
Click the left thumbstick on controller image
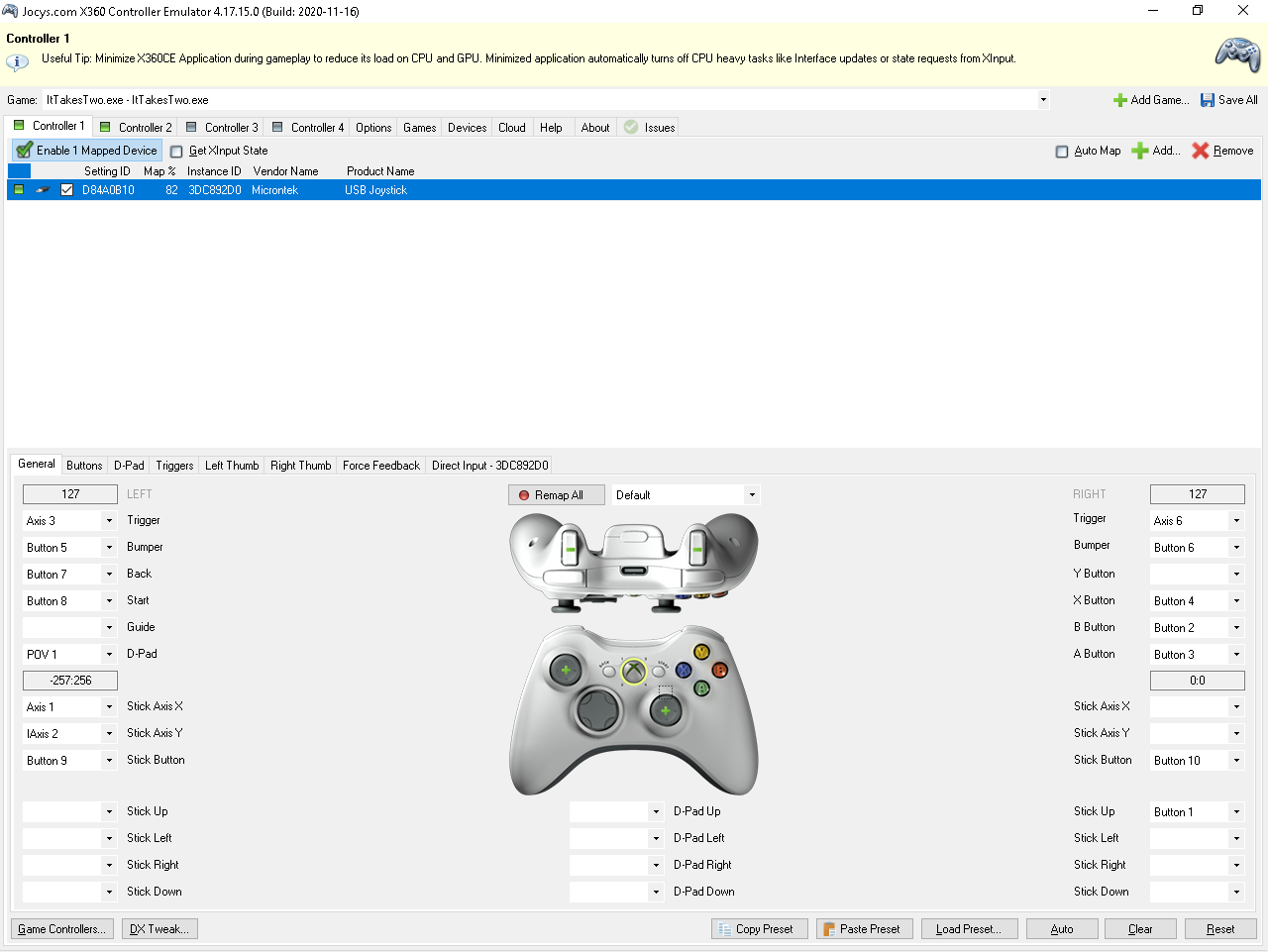(566, 671)
